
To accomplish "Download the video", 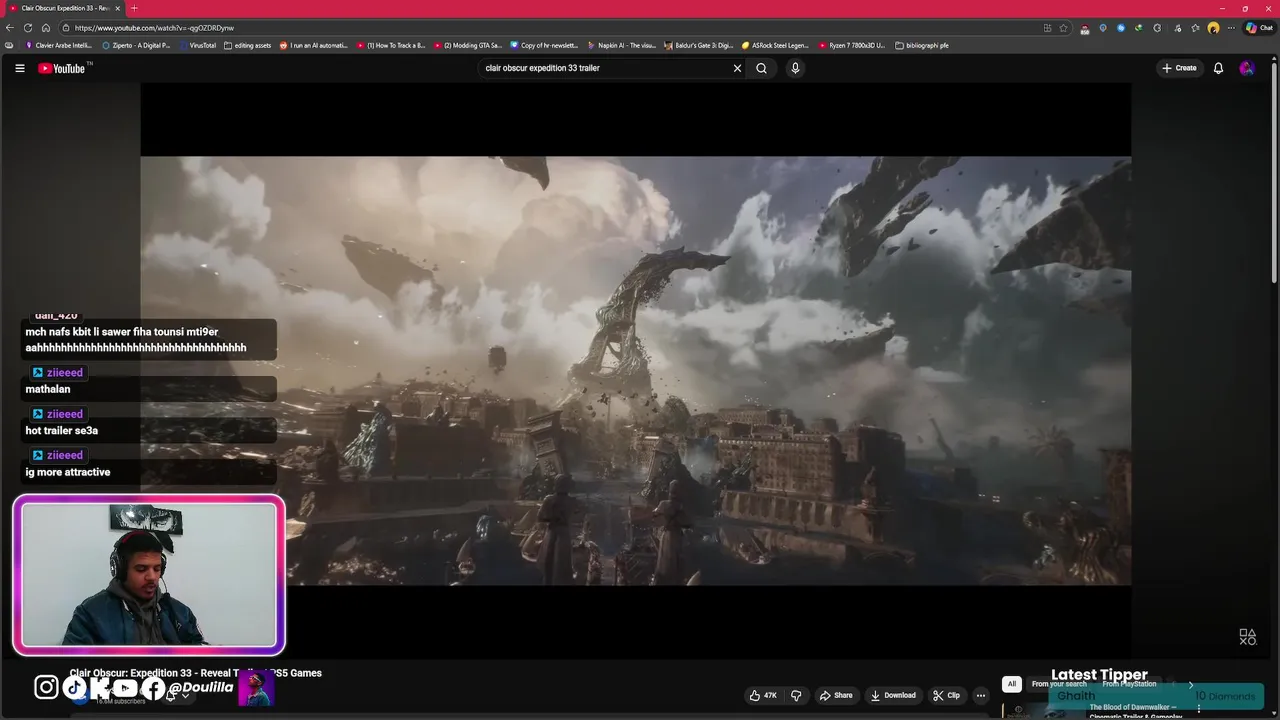I will click(x=892, y=695).
